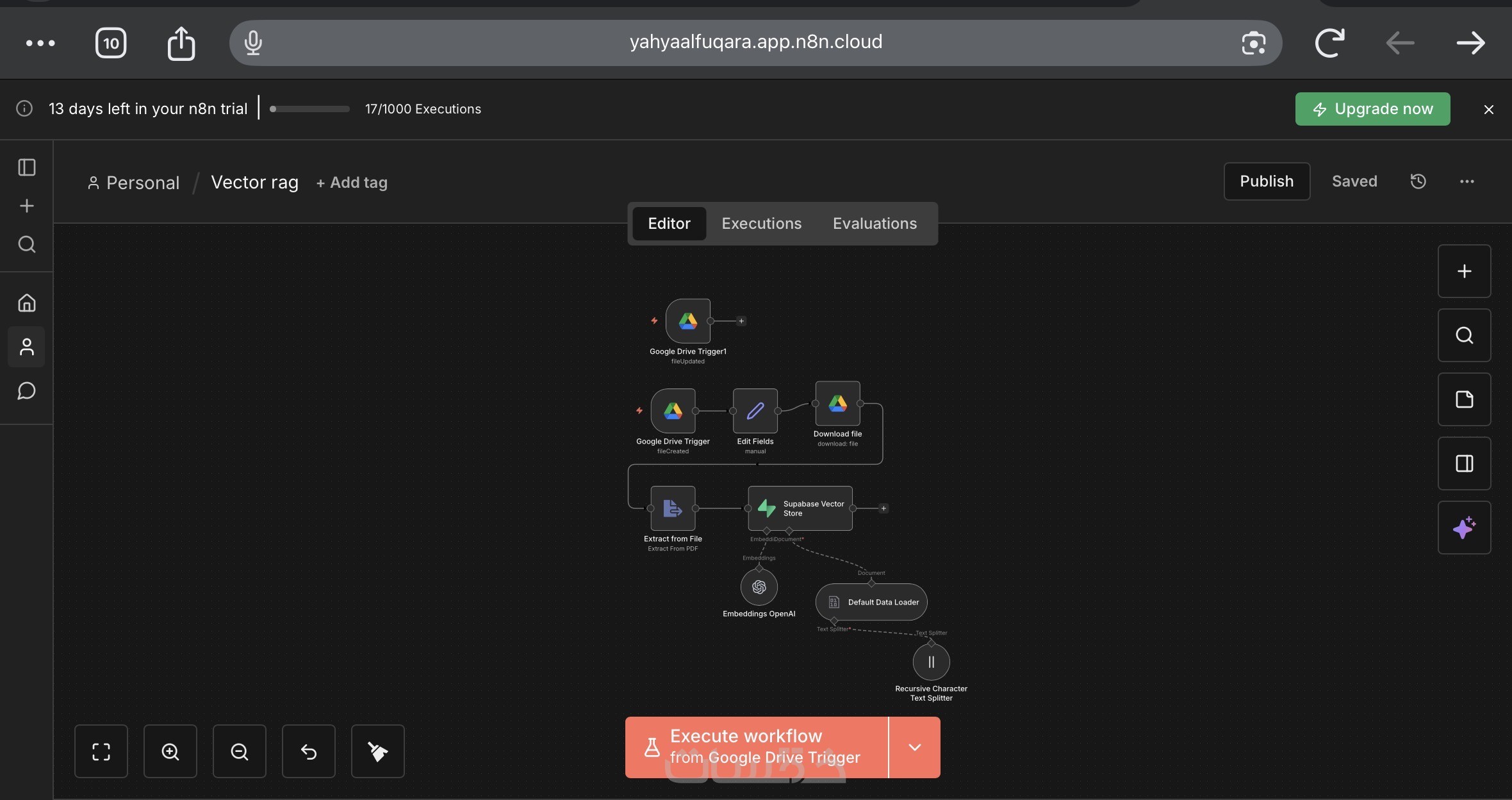The image size is (1512, 800).
Task: Click plus connector after Supabase Vector Store
Action: pos(883,508)
